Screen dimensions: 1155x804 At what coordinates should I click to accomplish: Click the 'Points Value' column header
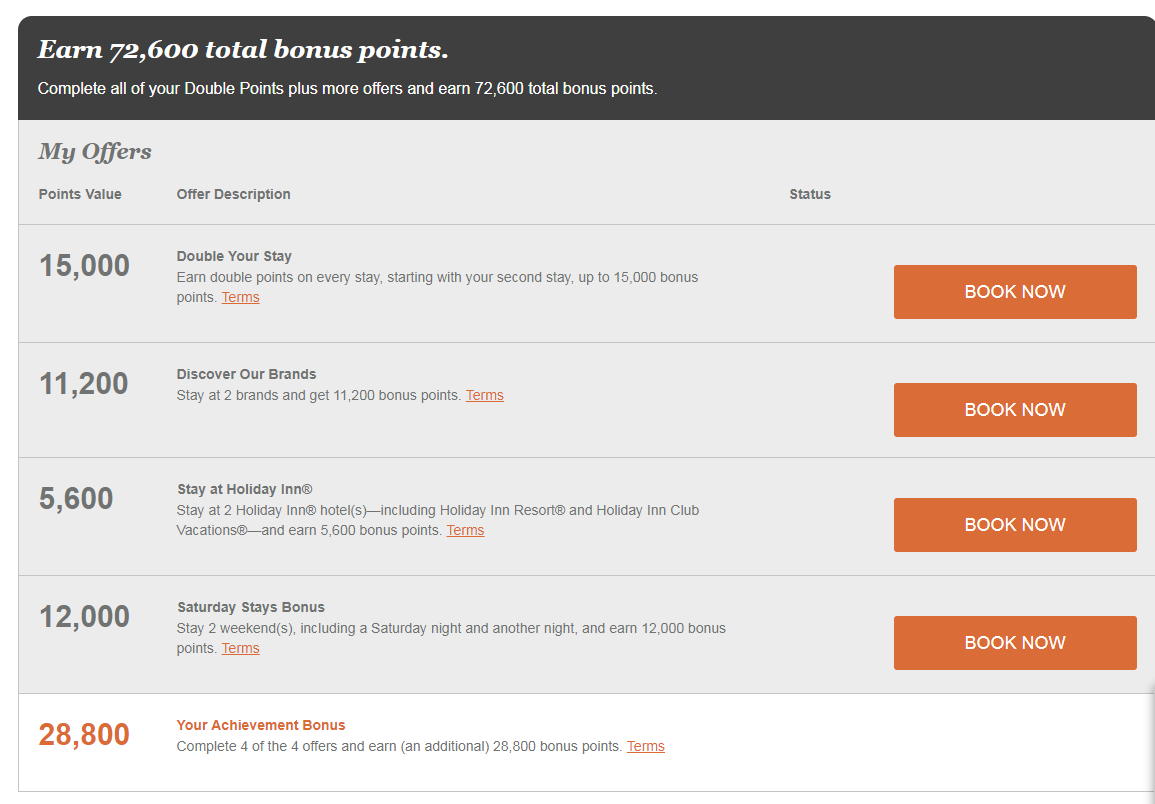point(80,194)
